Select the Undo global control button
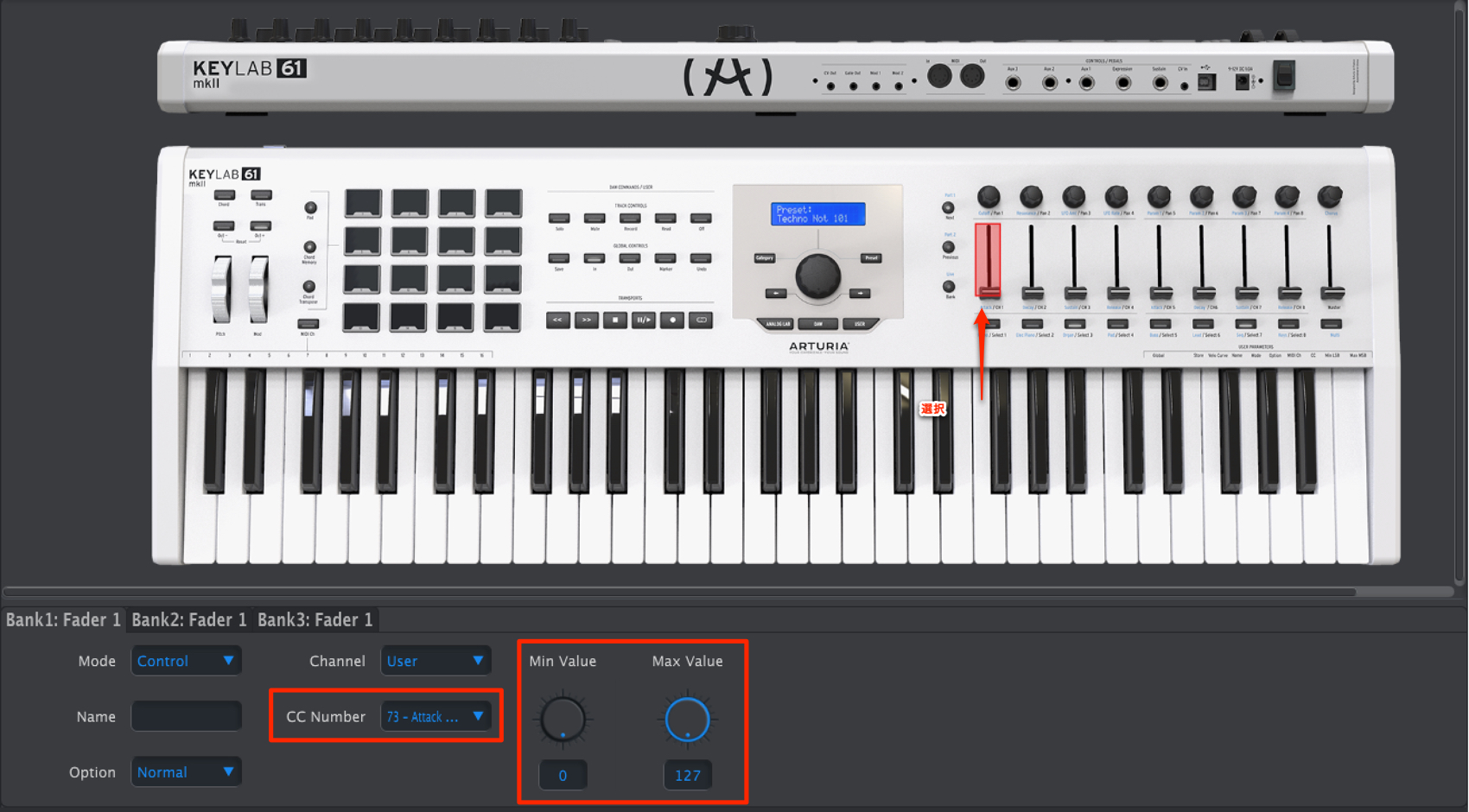The image size is (1469, 812). (701, 258)
